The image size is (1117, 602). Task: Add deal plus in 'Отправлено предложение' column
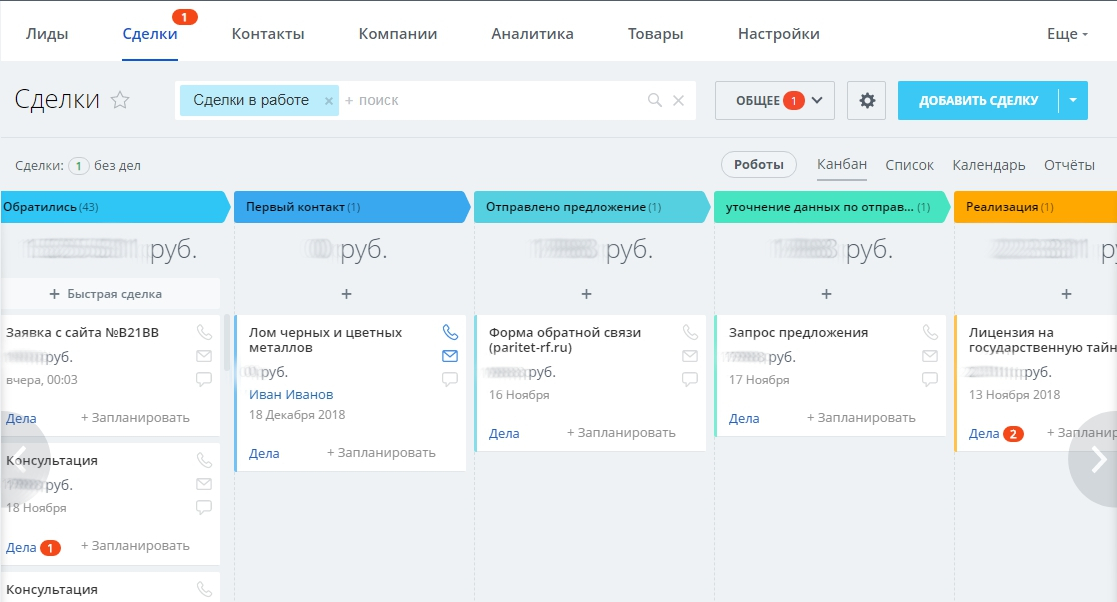click(x=586, y=294)
